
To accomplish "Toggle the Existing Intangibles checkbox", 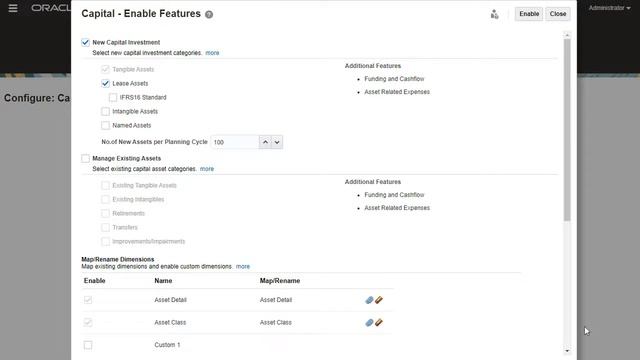I will [105, 199].
